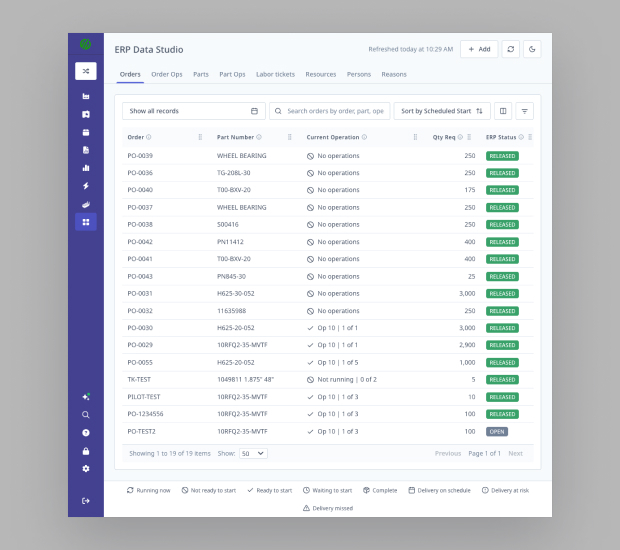Click the Order column drag handle

[200, 137]
